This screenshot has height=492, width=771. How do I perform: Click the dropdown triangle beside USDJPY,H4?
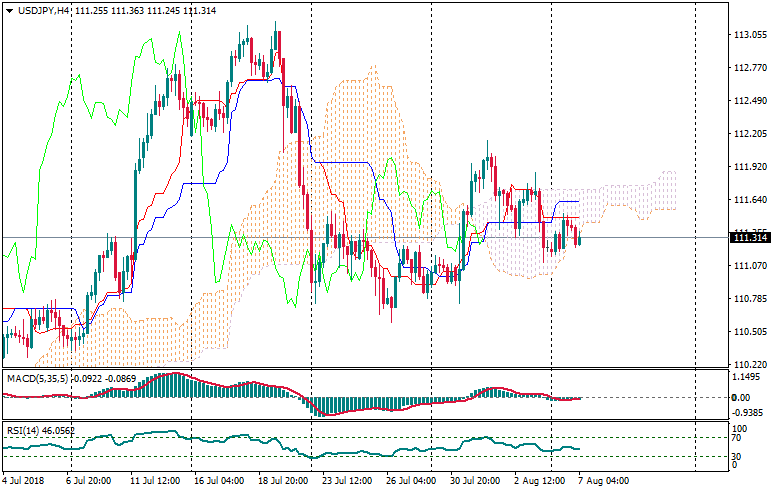9,10
